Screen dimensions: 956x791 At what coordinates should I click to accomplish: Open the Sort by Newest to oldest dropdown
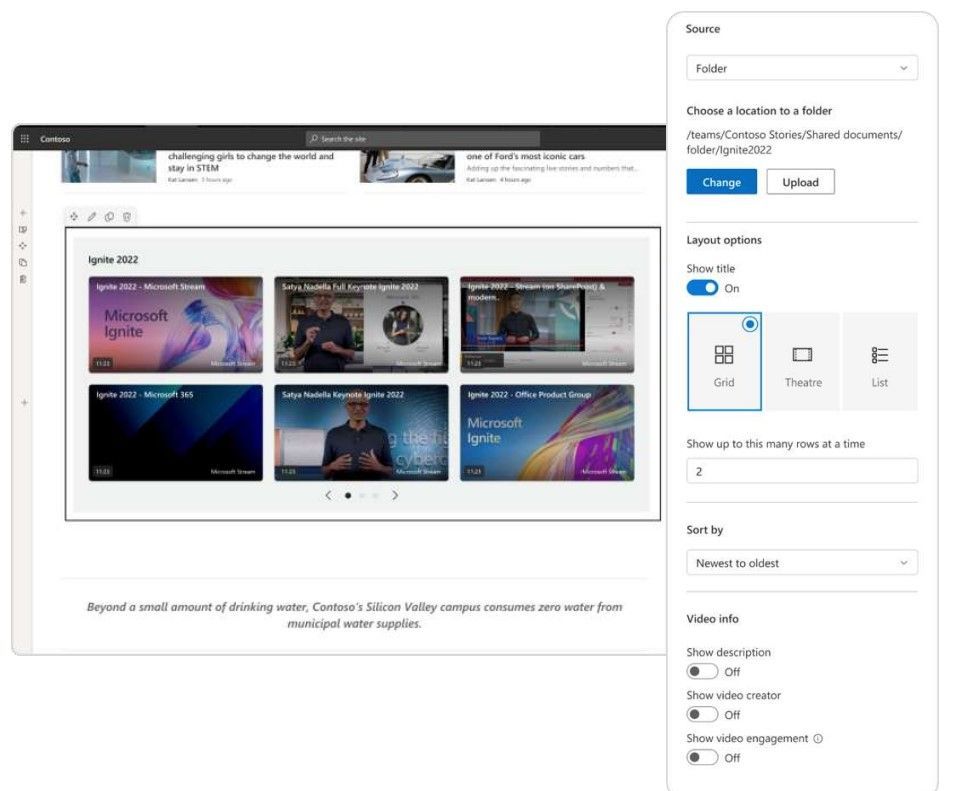(x=802, y=562)
